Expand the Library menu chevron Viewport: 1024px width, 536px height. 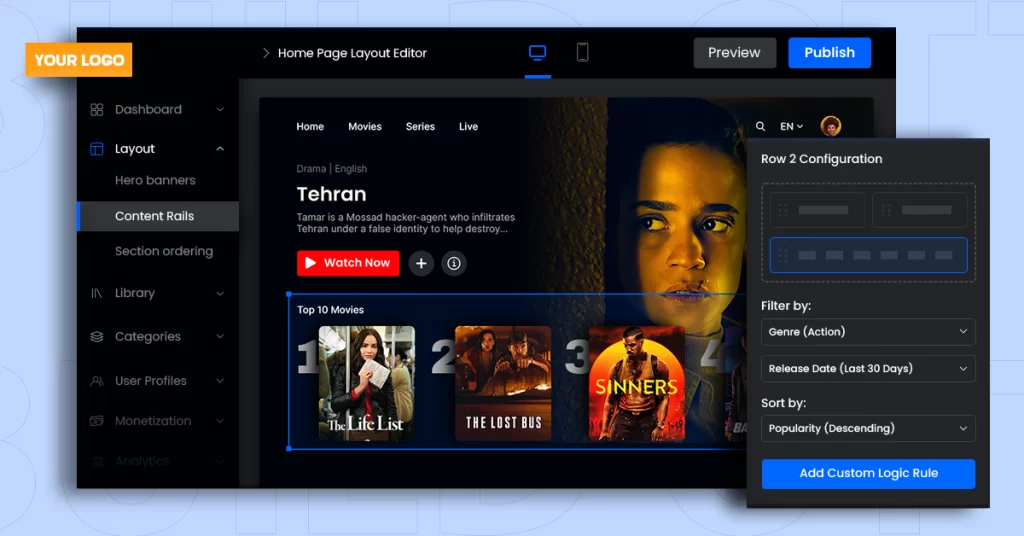click(220, 294)
